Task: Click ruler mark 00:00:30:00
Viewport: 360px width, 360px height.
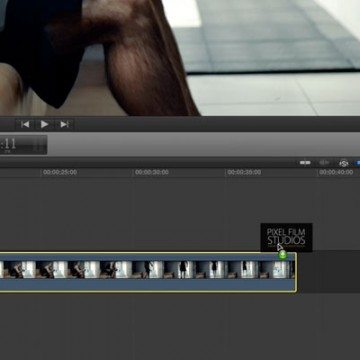Action: [x=152, y=172]
